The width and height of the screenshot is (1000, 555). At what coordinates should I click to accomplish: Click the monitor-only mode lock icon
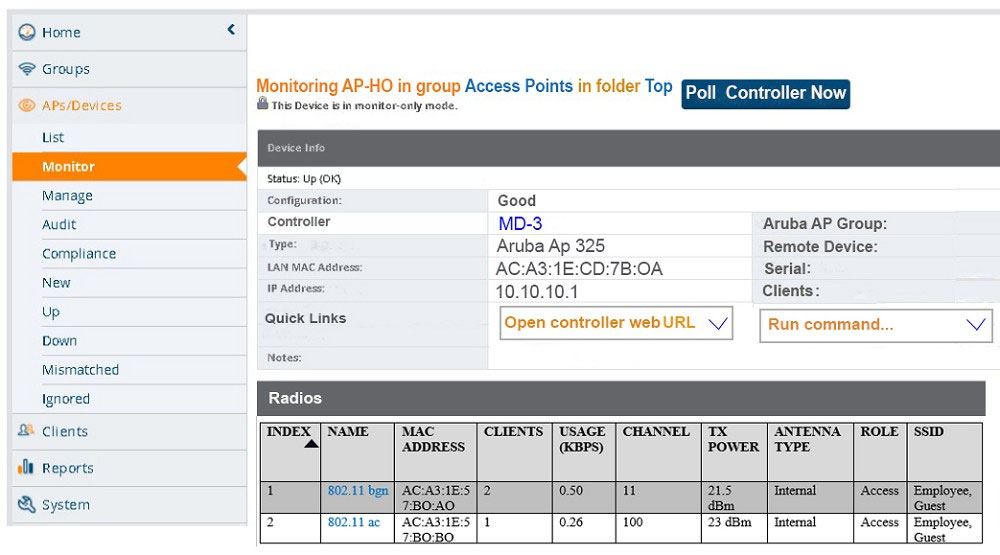(262, 103)
